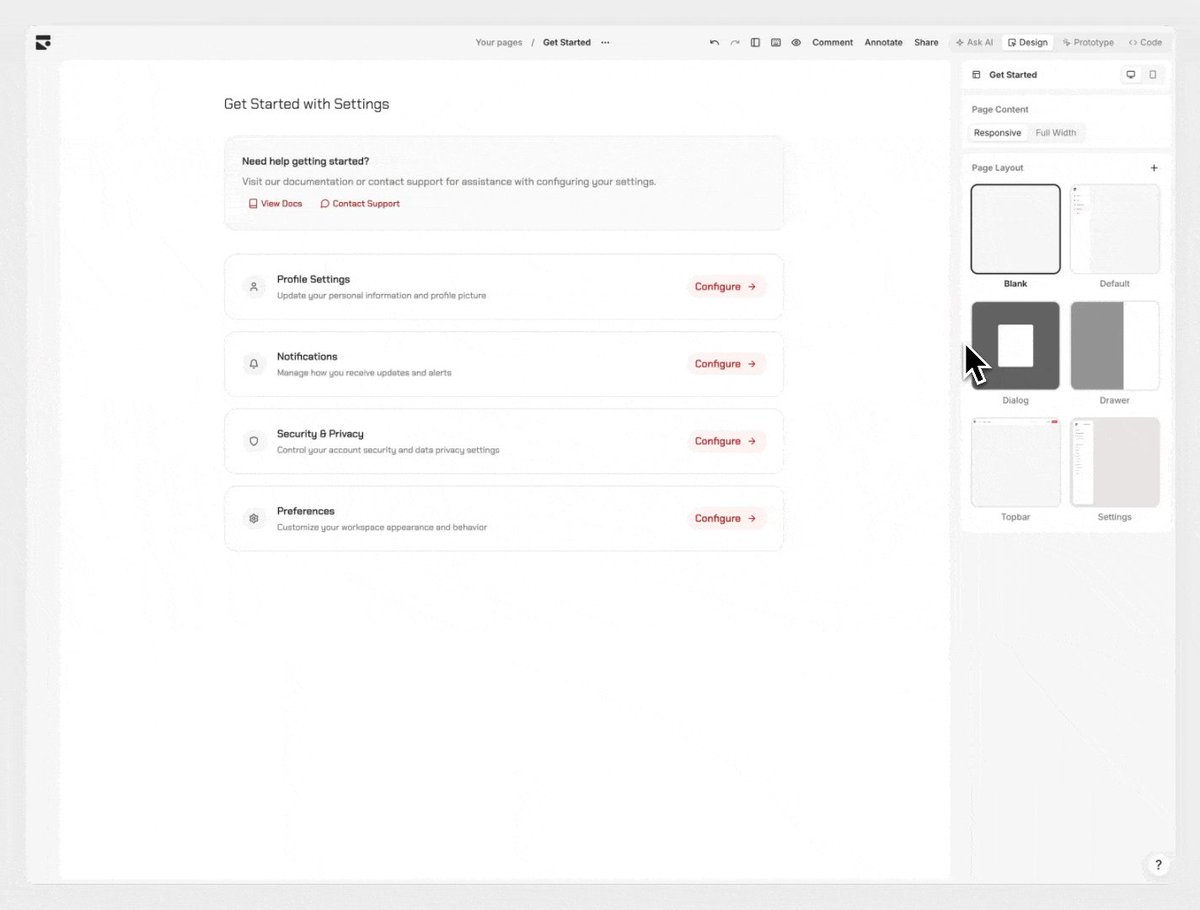This screenshot has height=910, width=1200.
Task: Select 'Need help getting started?' text
Action: pyautogui.click(x=306, y=161)
